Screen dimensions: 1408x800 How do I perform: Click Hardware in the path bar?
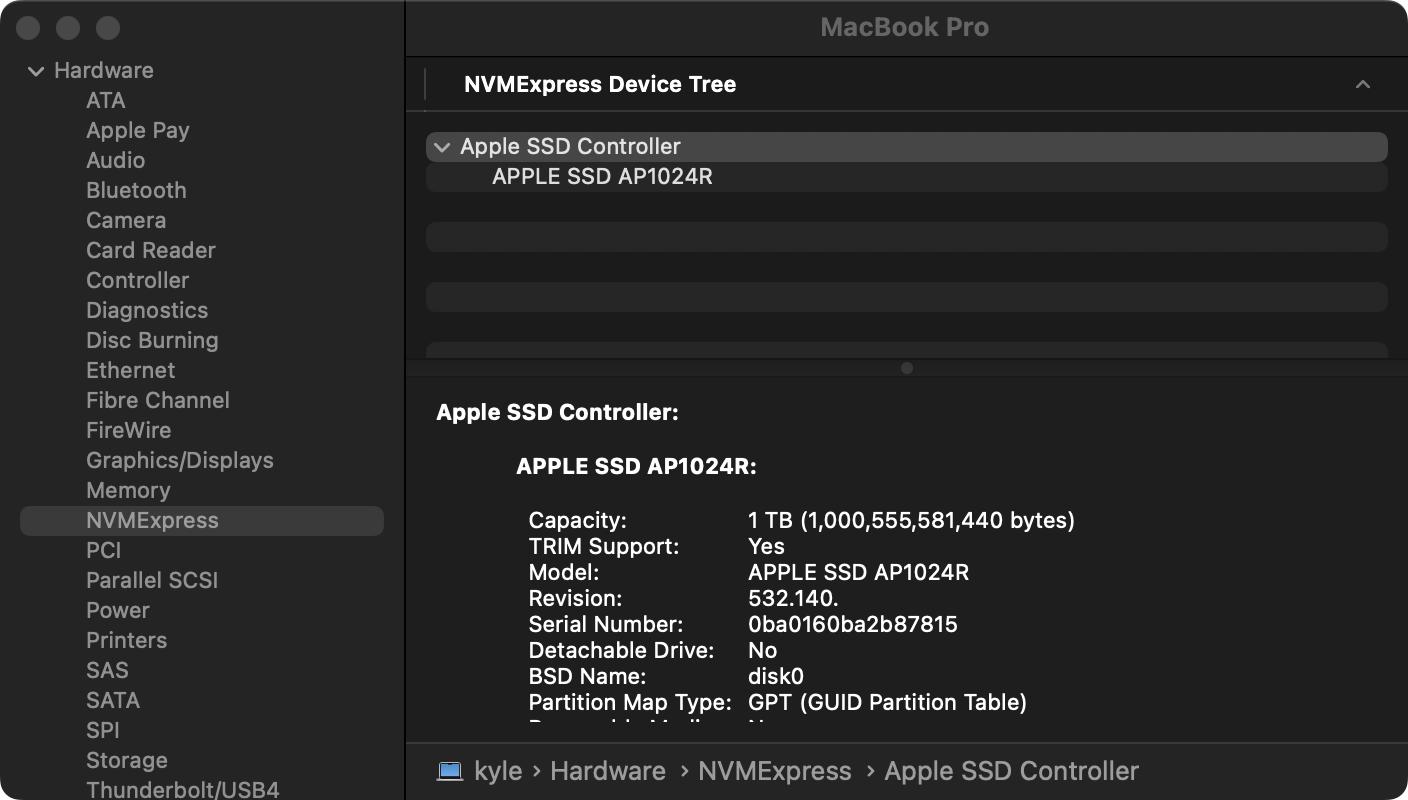pos(608,771)
